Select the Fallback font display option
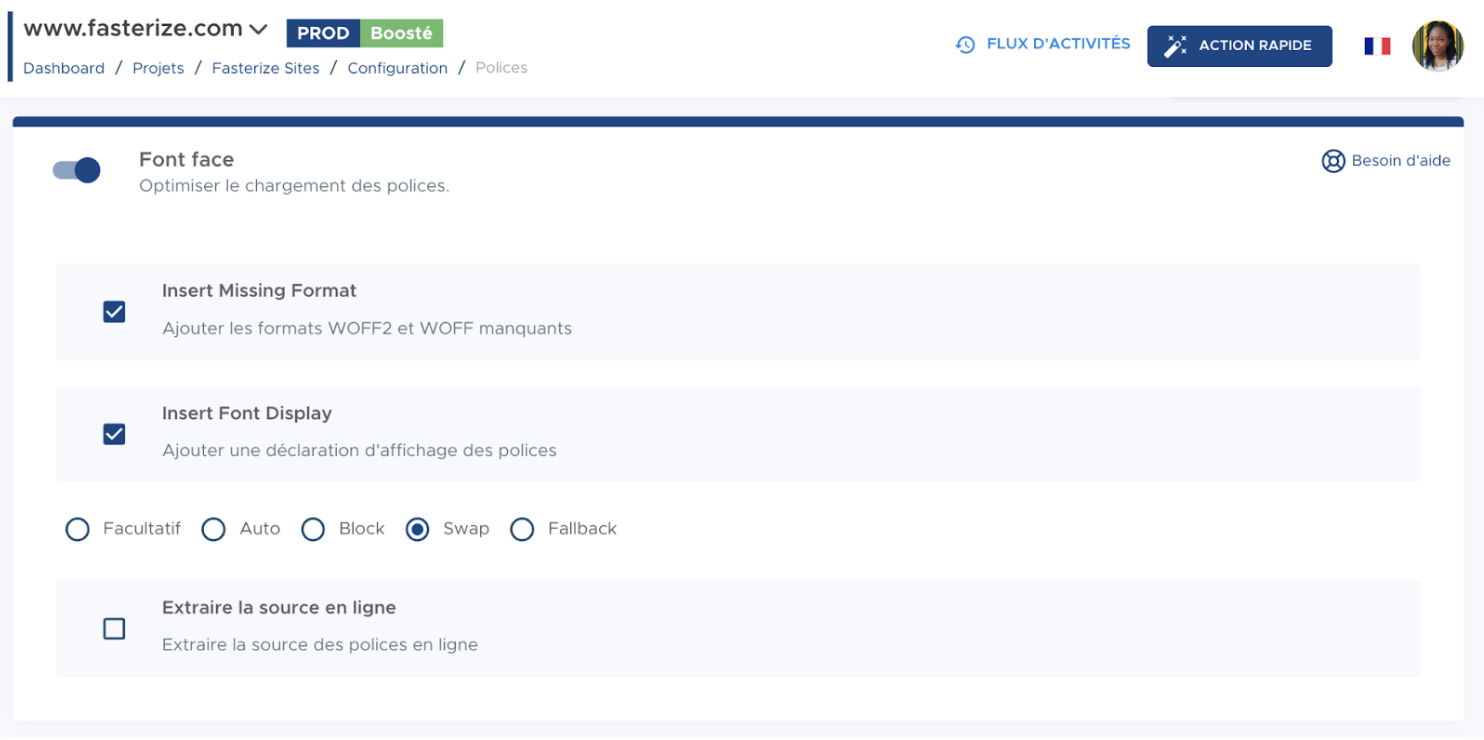The width and height of the screenshot is (1484, 740). point(522,529)
